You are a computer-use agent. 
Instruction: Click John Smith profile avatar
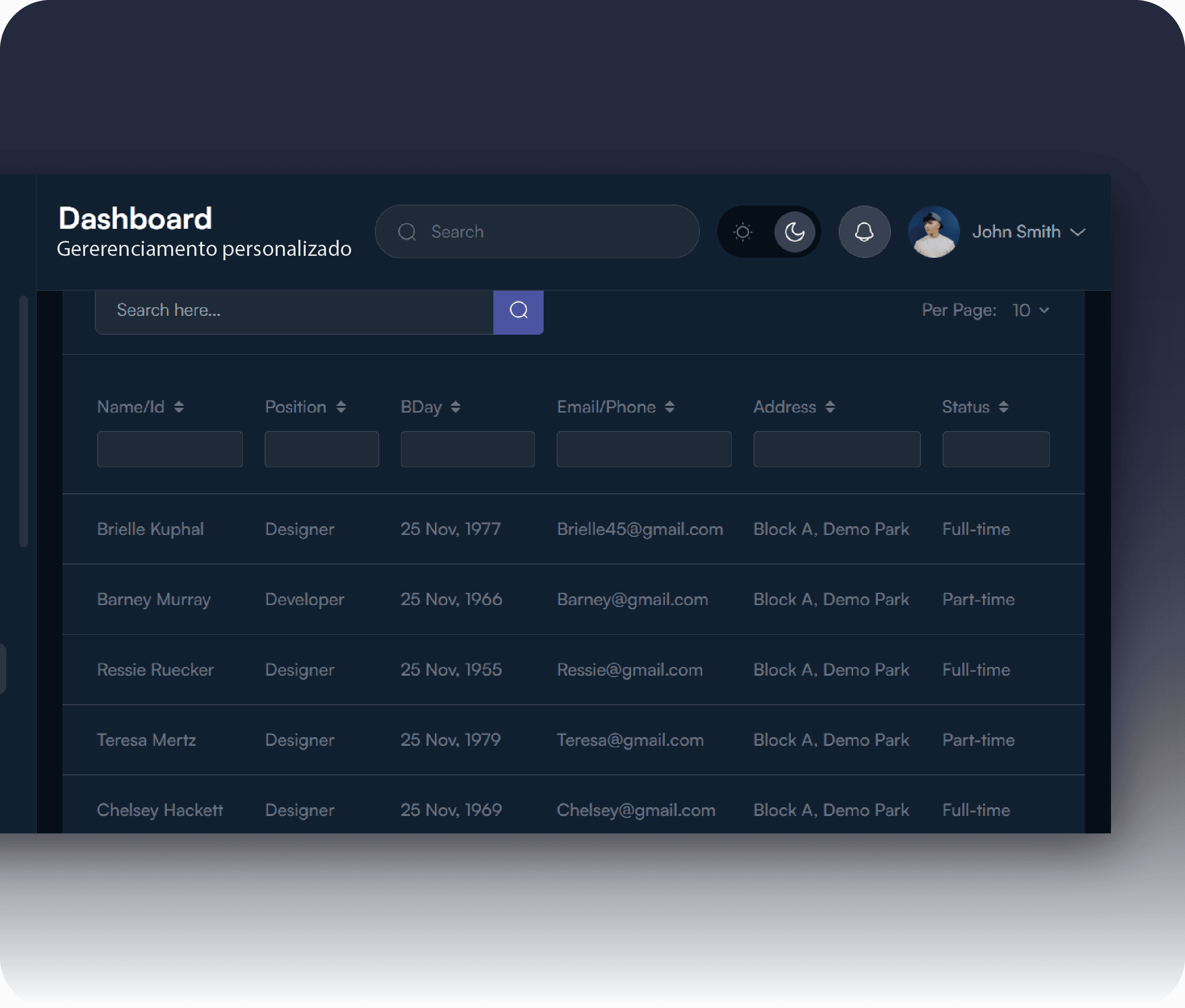(933, 232)
